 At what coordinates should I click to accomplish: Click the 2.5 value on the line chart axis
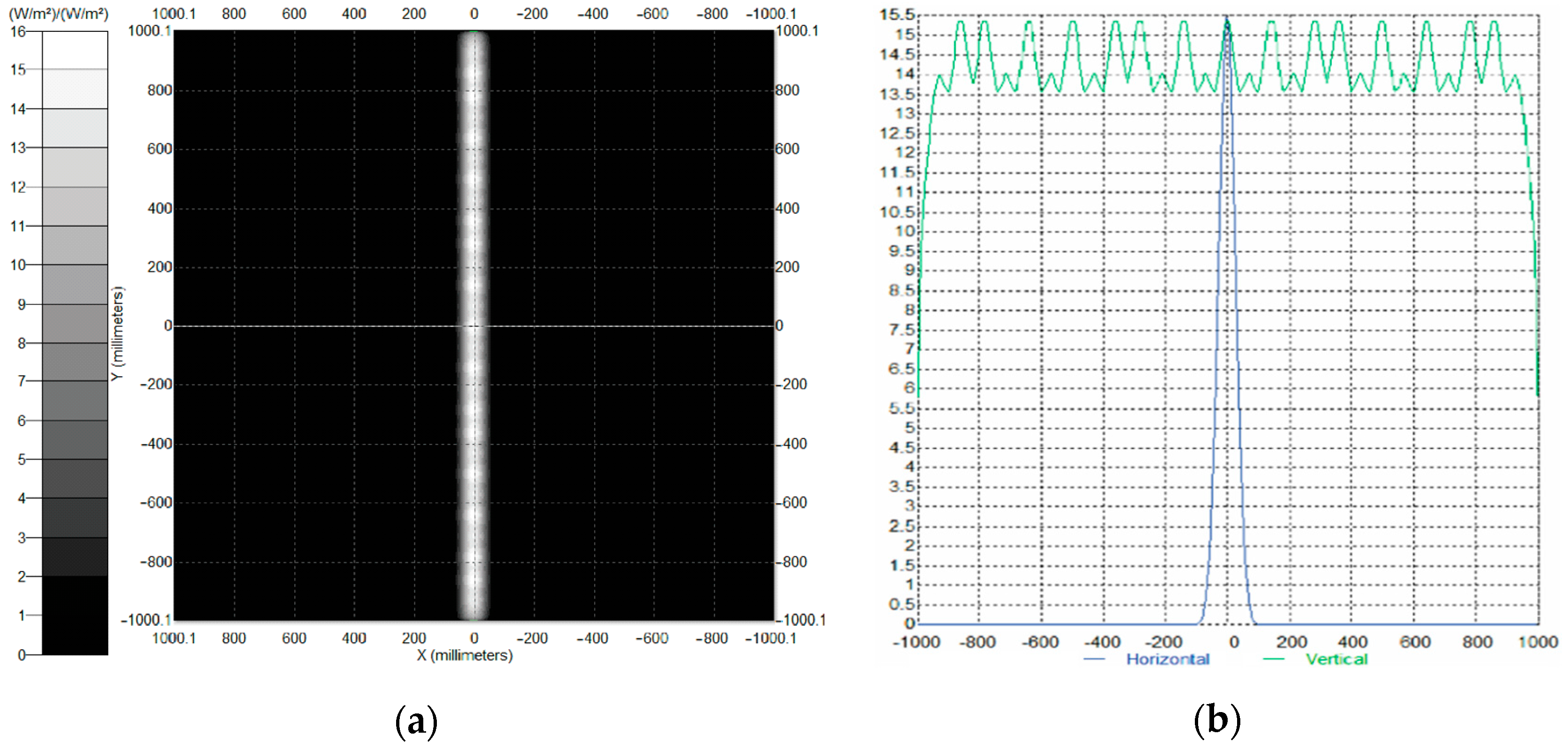(901, 526)
